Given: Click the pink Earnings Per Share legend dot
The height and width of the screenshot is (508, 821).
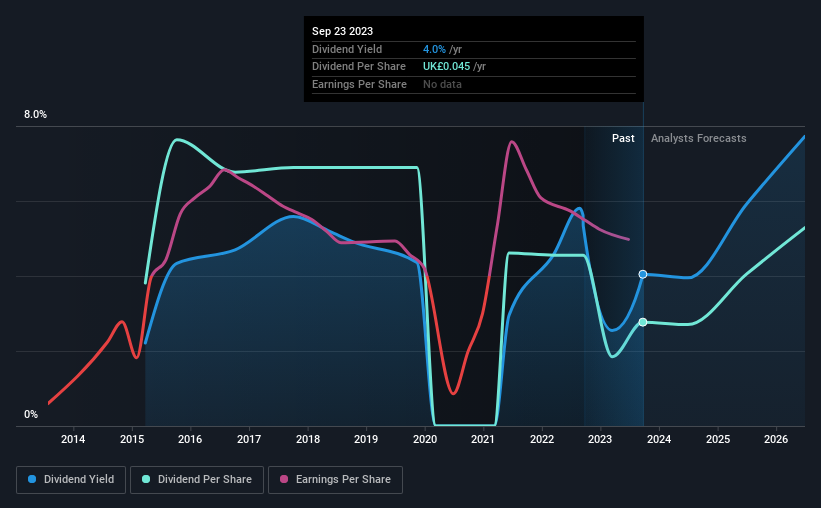Looking at the screenshot, I should [284, 479].
